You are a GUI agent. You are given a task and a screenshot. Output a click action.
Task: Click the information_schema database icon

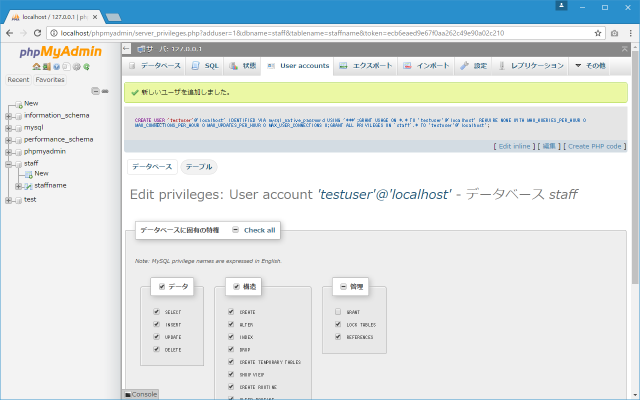pos(18,116)
